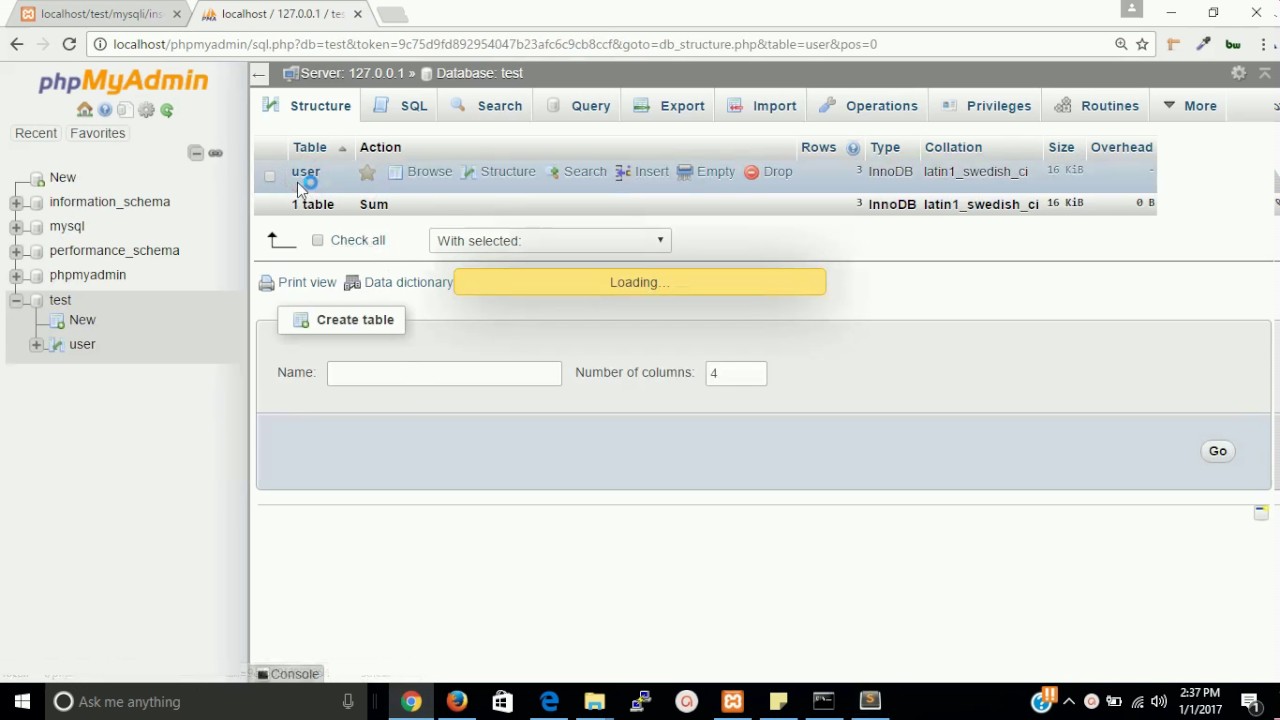The width and height of the screenshot is (1280, 720).
Task: Open the Console bar
Action: point(288,674)
